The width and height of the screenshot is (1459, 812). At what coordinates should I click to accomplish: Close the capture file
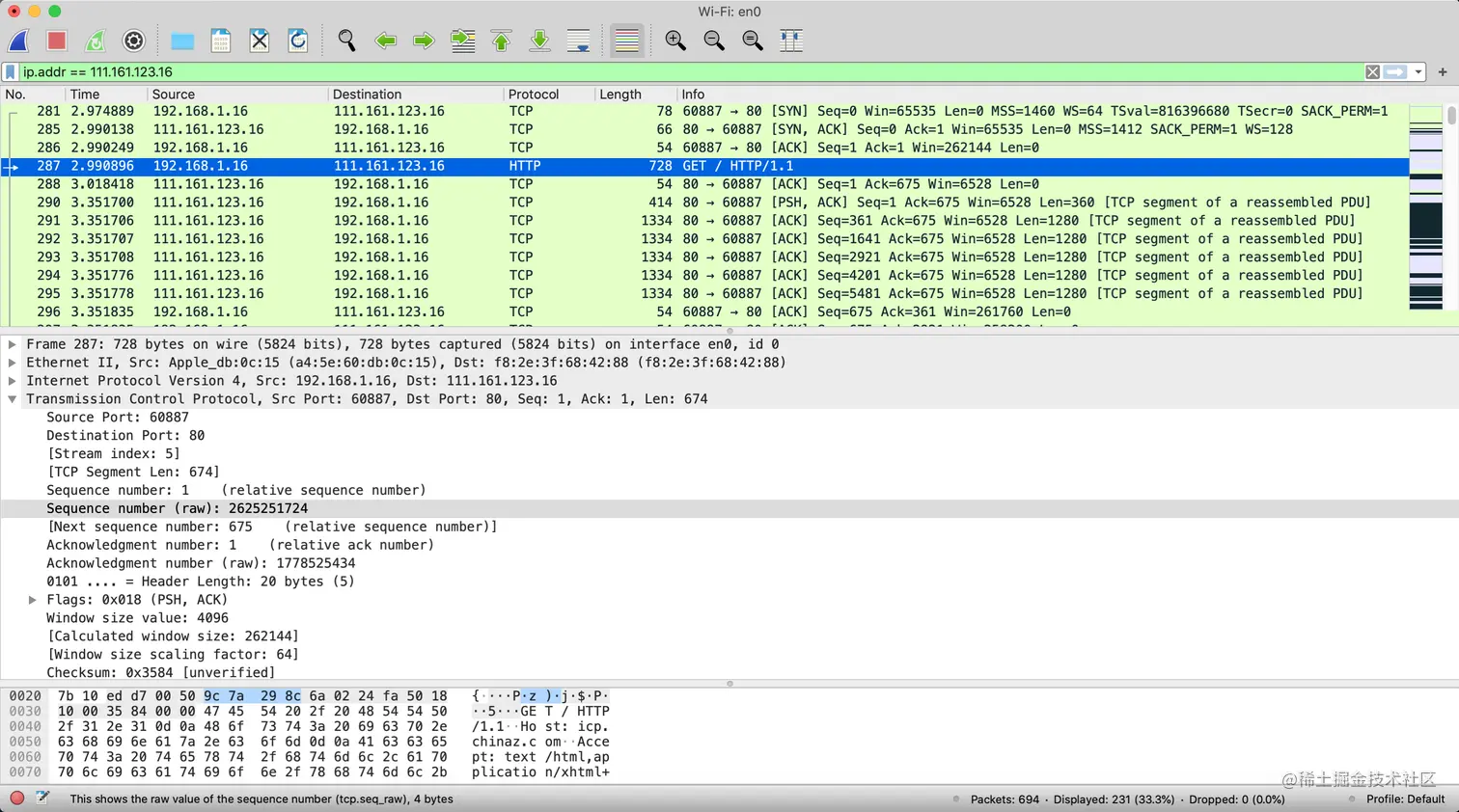(x=260, y=41)
